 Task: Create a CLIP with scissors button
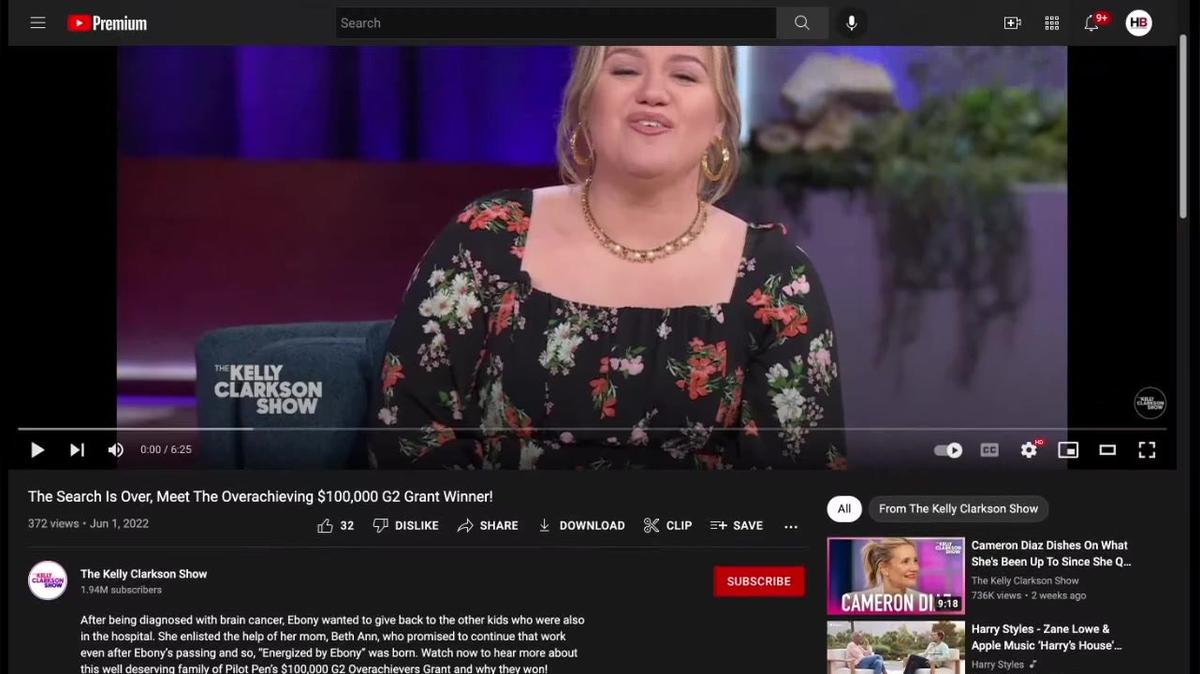click(667, 525)
